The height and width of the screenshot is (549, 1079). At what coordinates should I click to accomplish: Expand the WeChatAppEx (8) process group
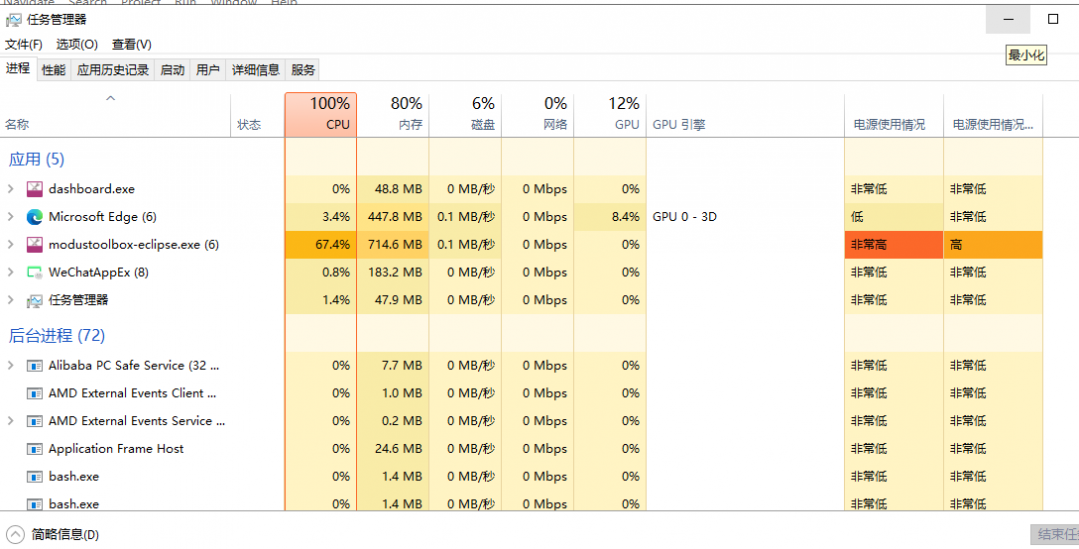click(10, 272)
